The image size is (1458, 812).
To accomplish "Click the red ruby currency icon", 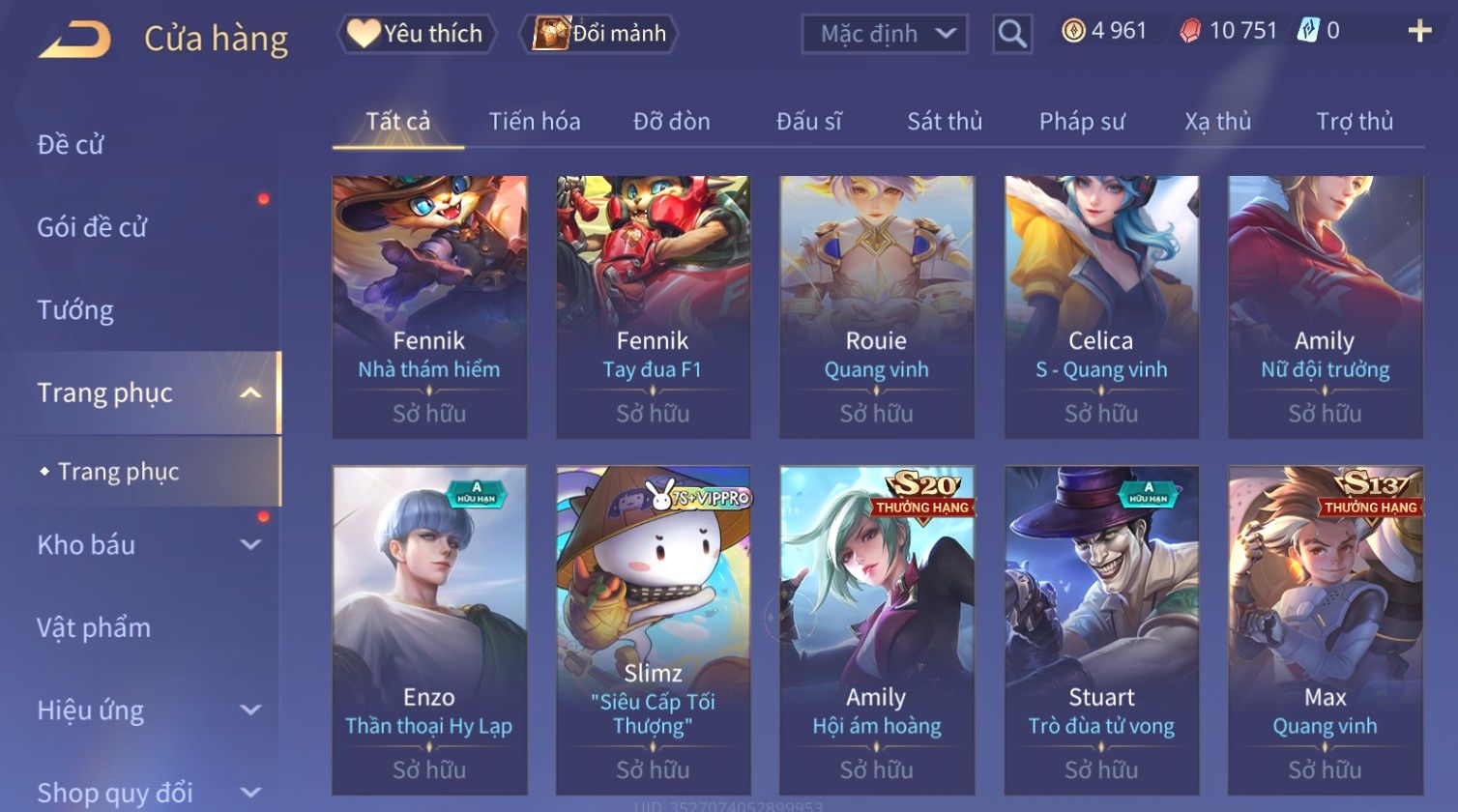I will click(1191, 31).
